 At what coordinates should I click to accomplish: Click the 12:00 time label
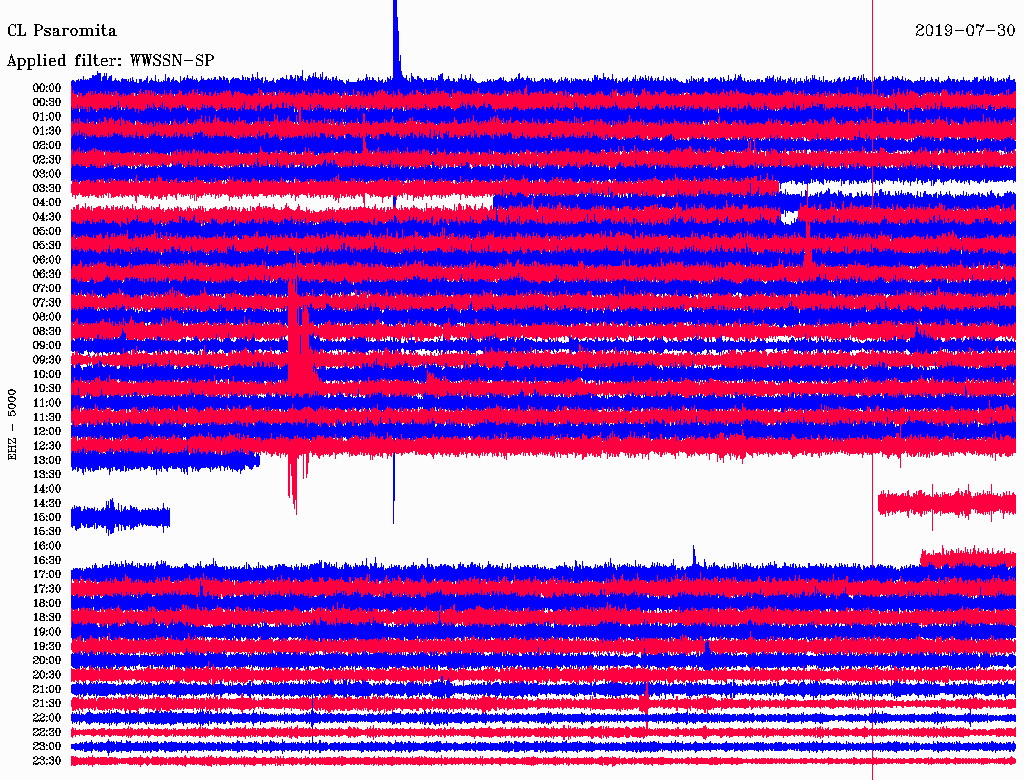(x=47, y=431)
